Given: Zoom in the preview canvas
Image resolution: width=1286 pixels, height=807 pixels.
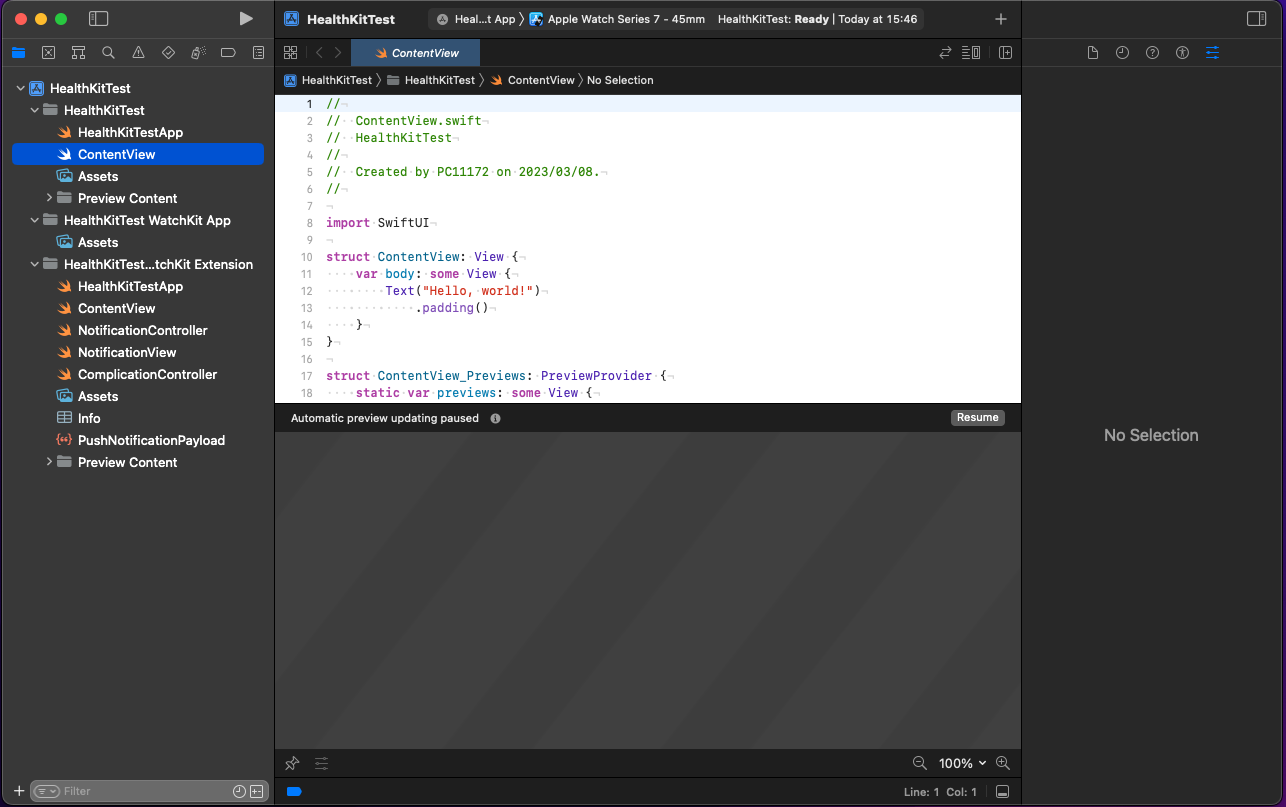Looking at the screenshot, I should tap(1003, 763).
